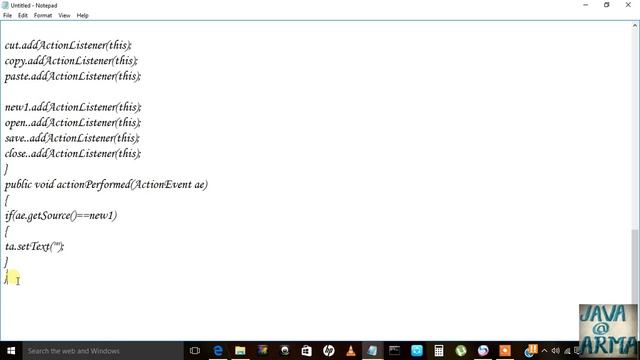Select the active Notepad taskbar icon
The image size is (640, 360).
click(372, 351)
